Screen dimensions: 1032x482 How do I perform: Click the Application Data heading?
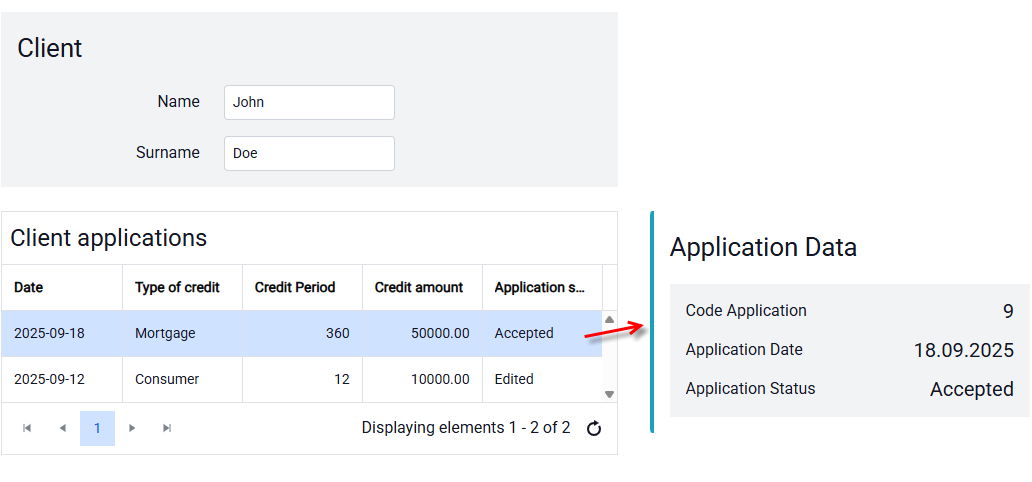tap(763, 248)
